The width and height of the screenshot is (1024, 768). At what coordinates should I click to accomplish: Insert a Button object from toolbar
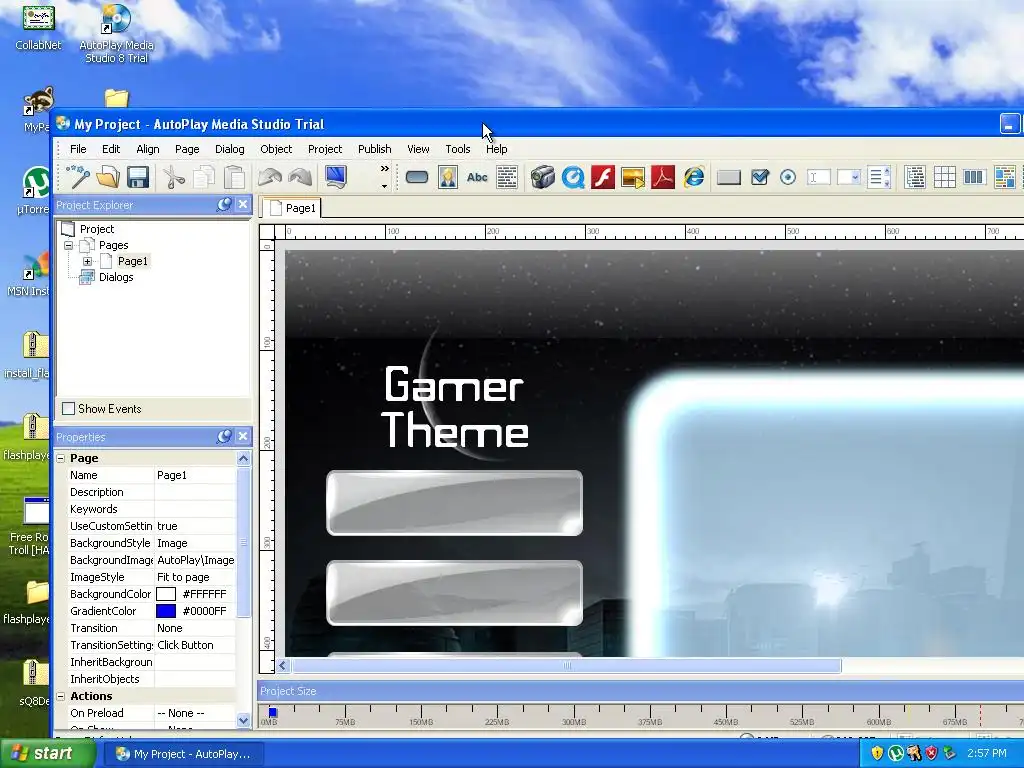(417, 177)
